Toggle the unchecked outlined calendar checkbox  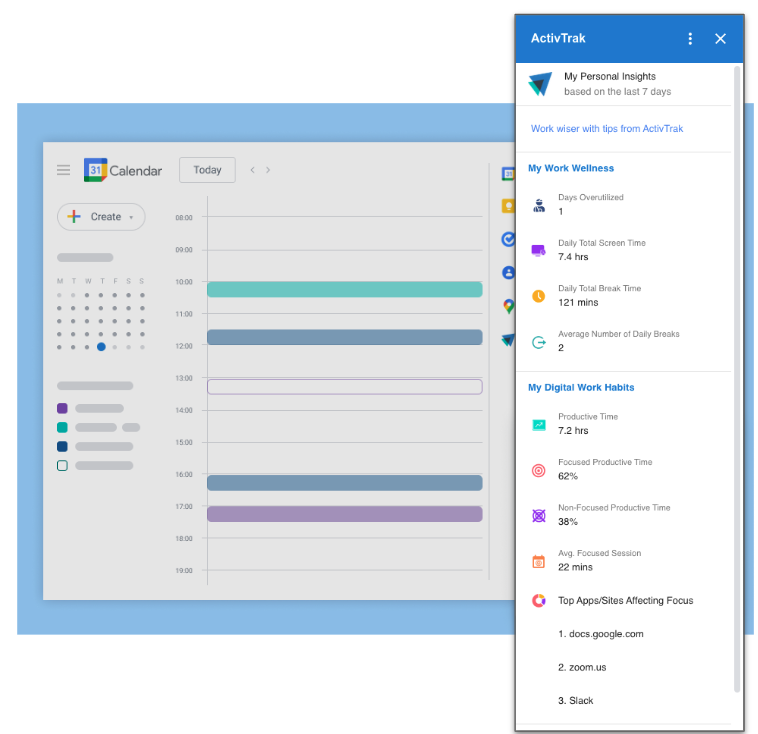(x=62, y=466)
